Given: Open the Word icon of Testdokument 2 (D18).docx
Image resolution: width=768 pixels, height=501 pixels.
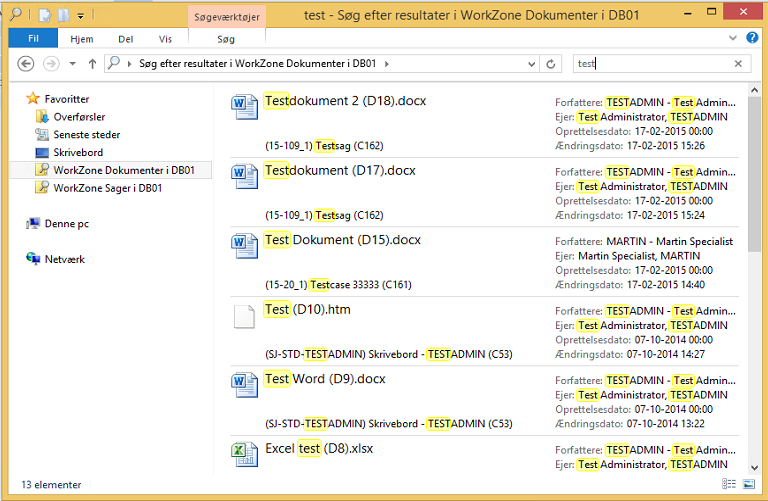Looking at the screenshot, I should (x=244, y=106).
